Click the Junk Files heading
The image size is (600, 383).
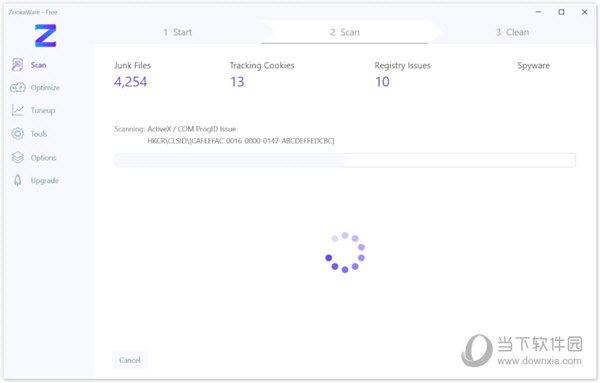click(132, 65)
